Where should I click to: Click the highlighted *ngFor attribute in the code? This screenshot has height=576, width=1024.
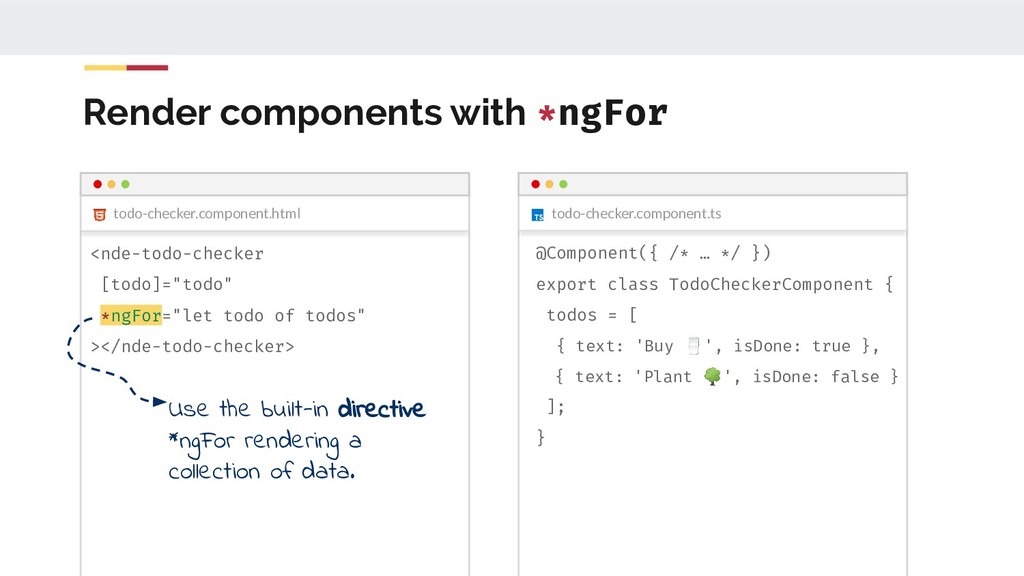[x=130, y=316]
